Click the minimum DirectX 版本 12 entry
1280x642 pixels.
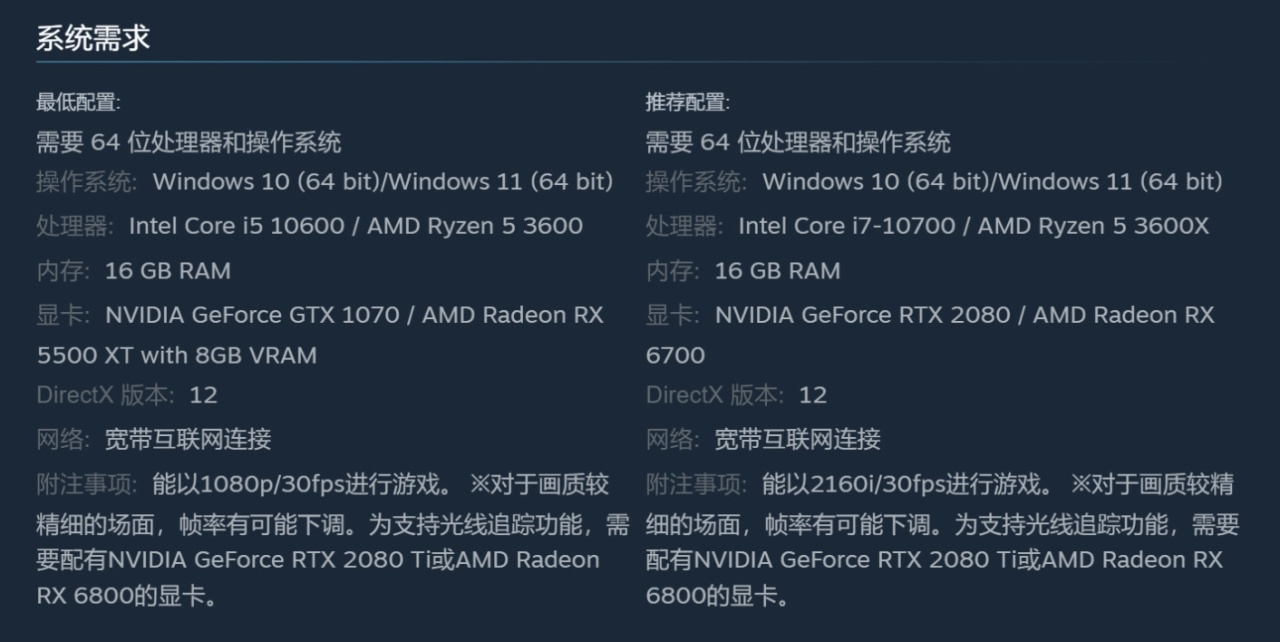[127, 395]
